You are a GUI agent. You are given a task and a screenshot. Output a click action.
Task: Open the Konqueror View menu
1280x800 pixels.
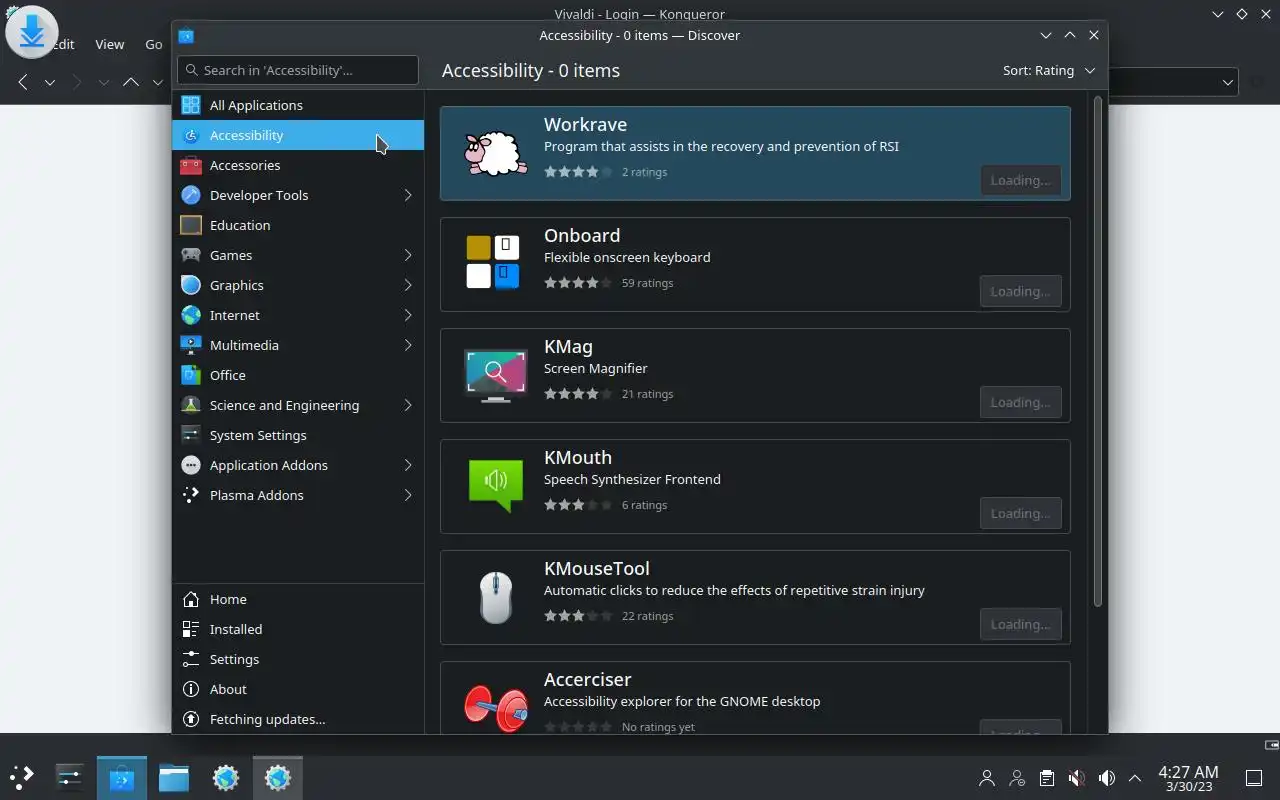110,44
